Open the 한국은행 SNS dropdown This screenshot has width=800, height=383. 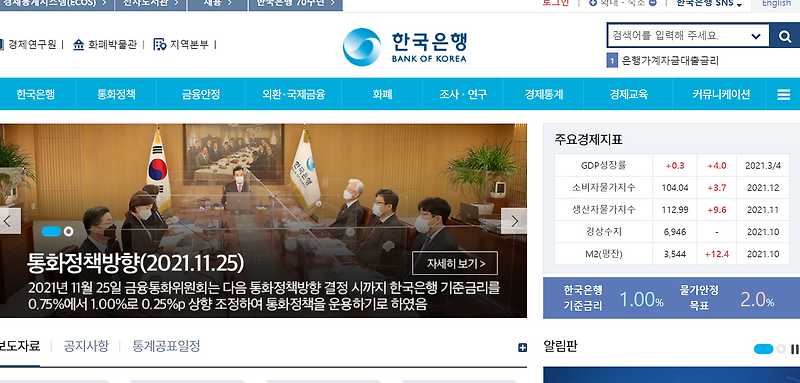click(x=709, y=4)
